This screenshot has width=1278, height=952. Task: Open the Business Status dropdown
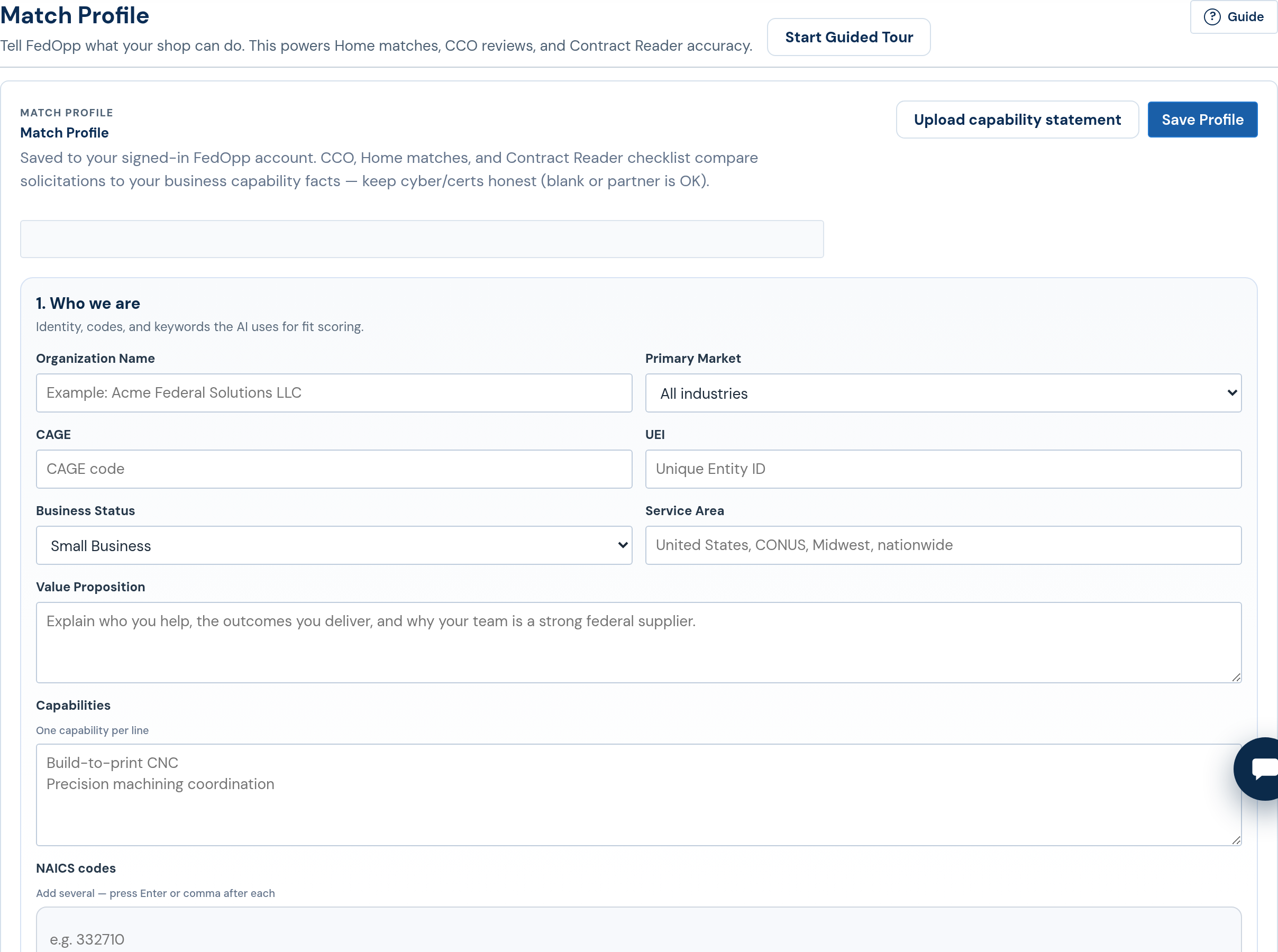(x=334, y=545)
